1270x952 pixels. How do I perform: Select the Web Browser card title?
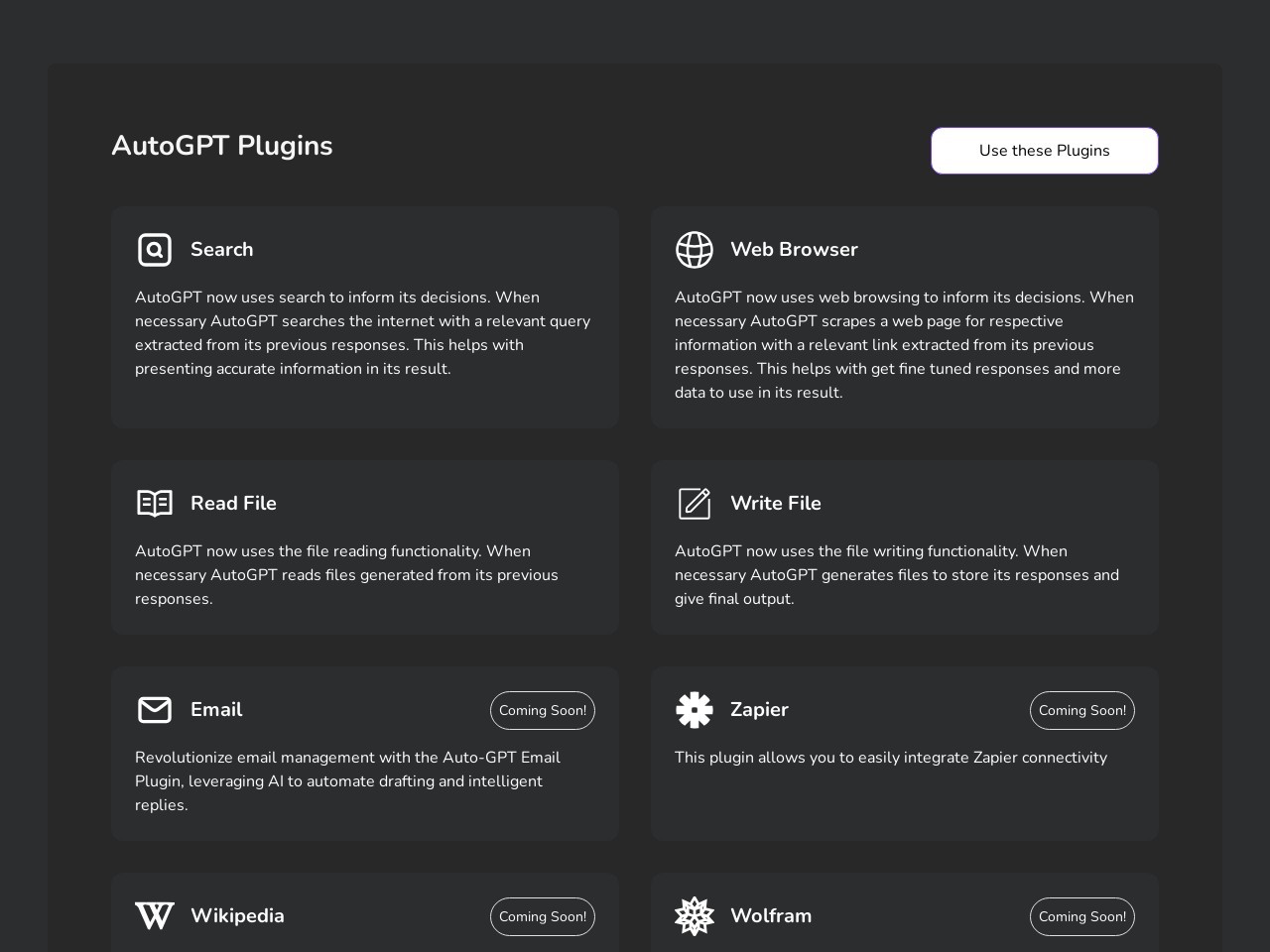click(794, 250)
